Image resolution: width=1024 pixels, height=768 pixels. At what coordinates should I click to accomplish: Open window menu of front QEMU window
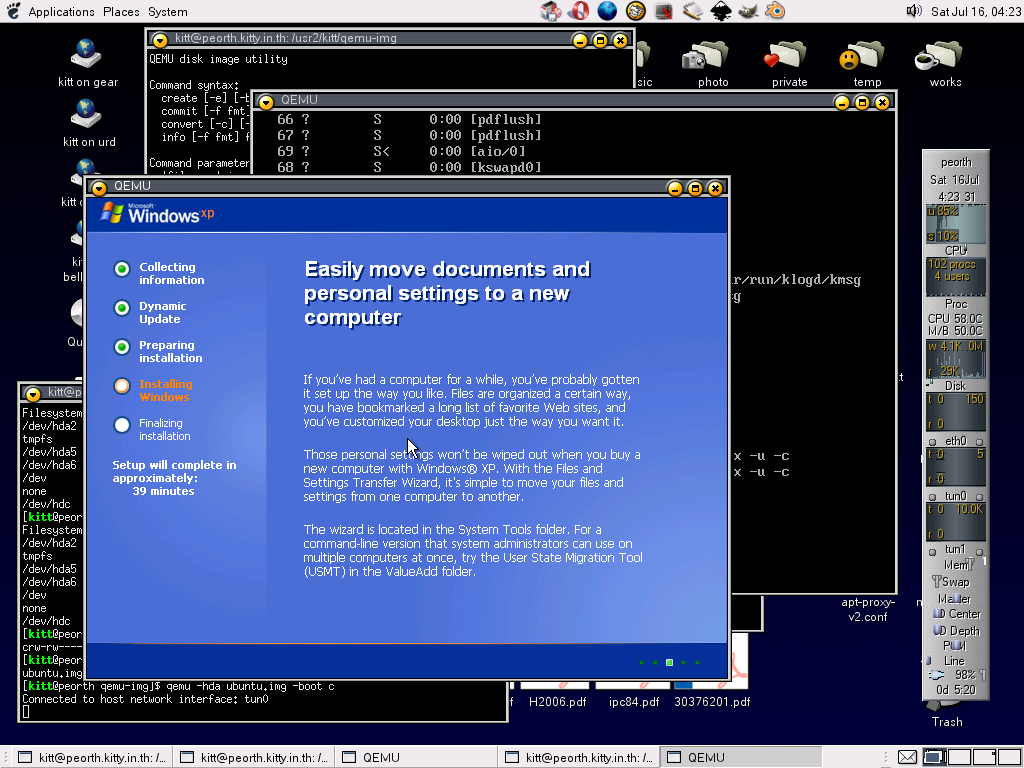pos(99,188)
